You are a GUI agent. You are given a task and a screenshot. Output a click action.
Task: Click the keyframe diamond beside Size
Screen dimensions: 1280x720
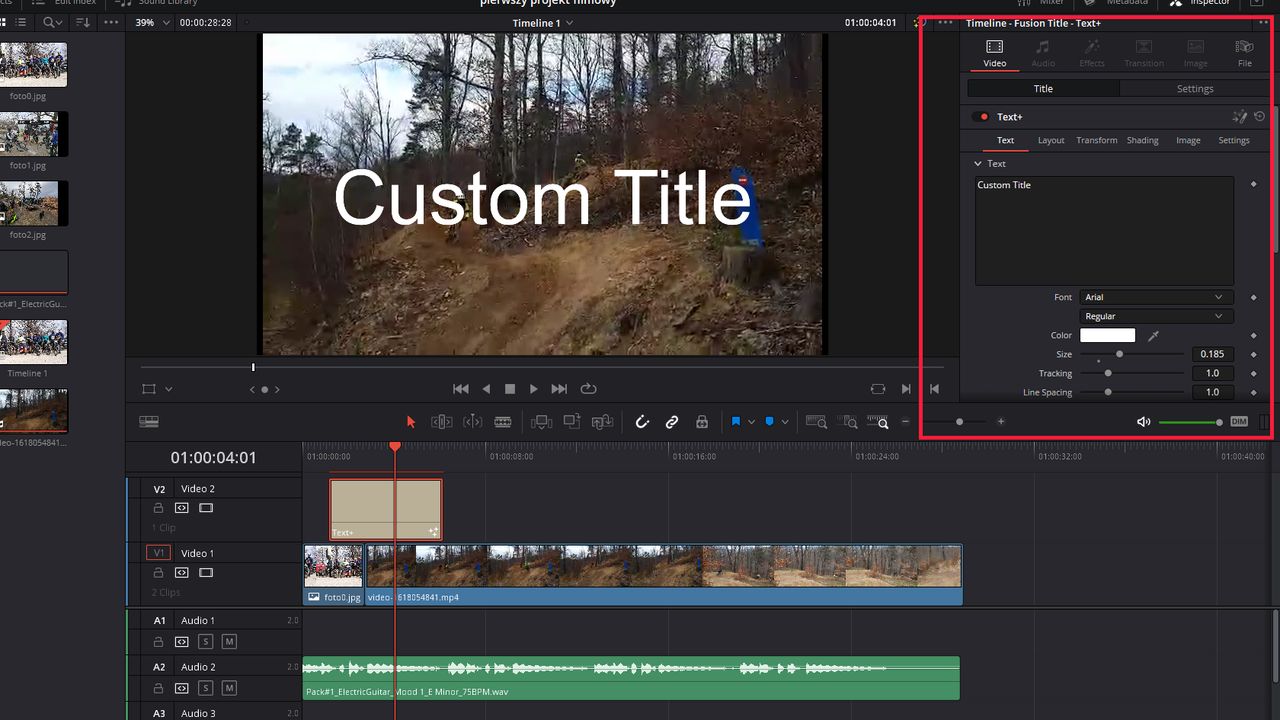coord(1253,353)
